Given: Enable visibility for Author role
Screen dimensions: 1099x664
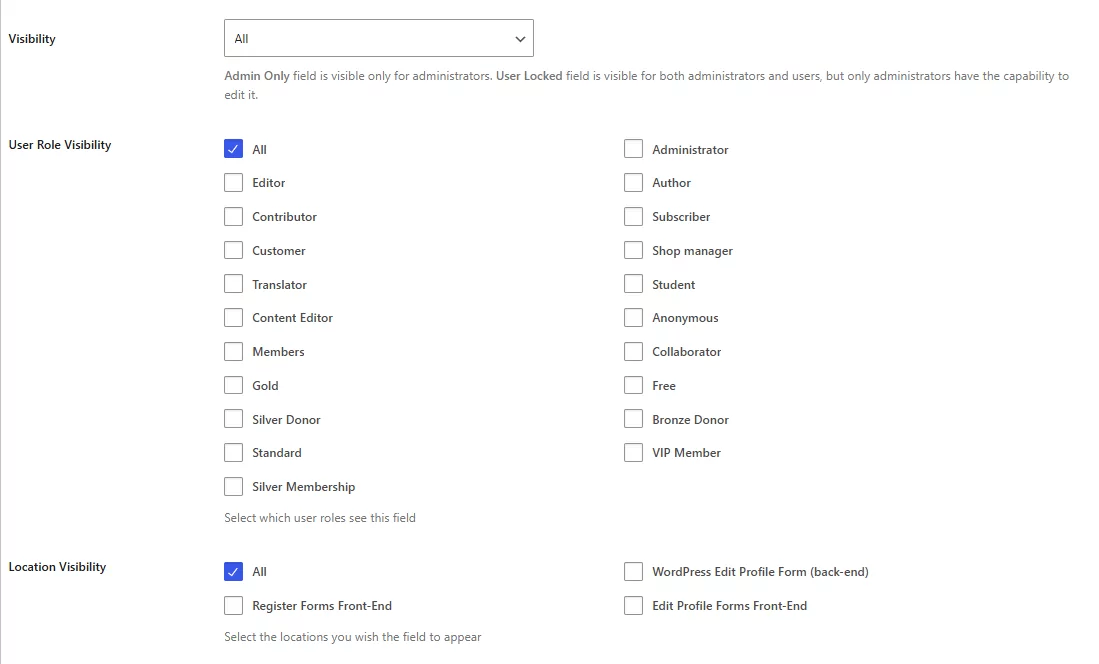Looking at the screenshot, I should point(633,182).
